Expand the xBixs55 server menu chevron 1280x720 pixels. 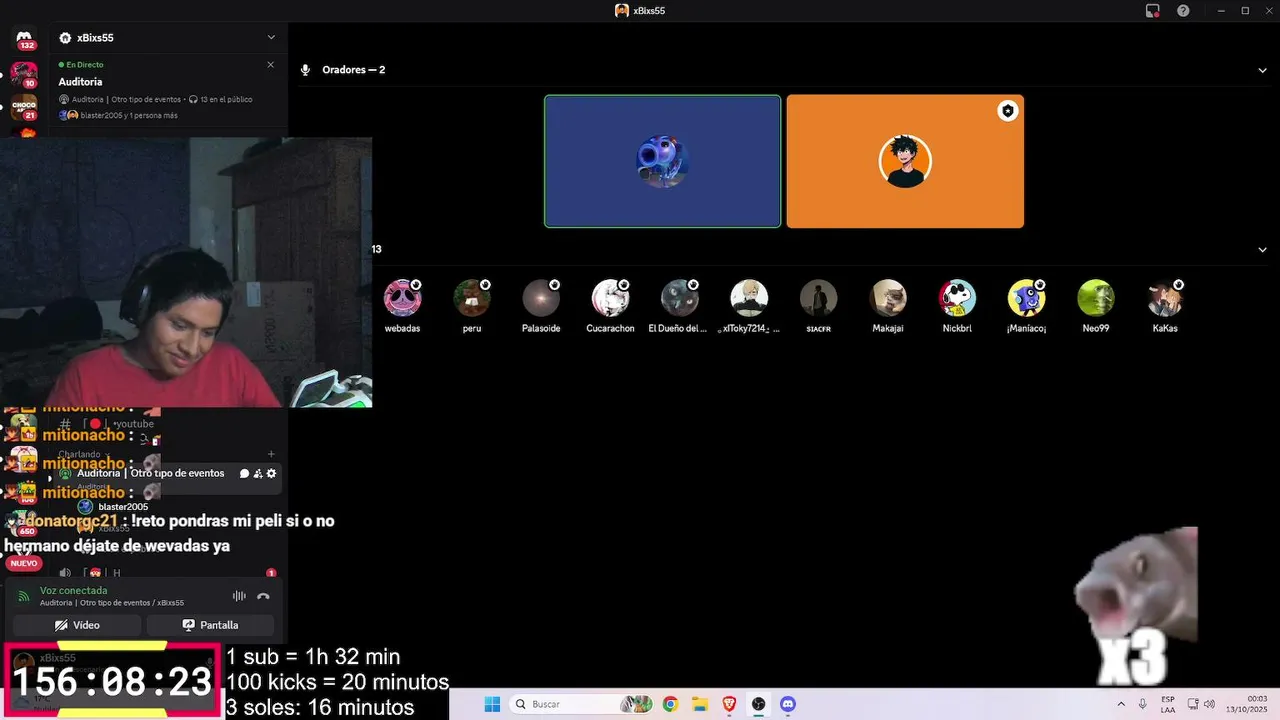click(x=271, y=38)
